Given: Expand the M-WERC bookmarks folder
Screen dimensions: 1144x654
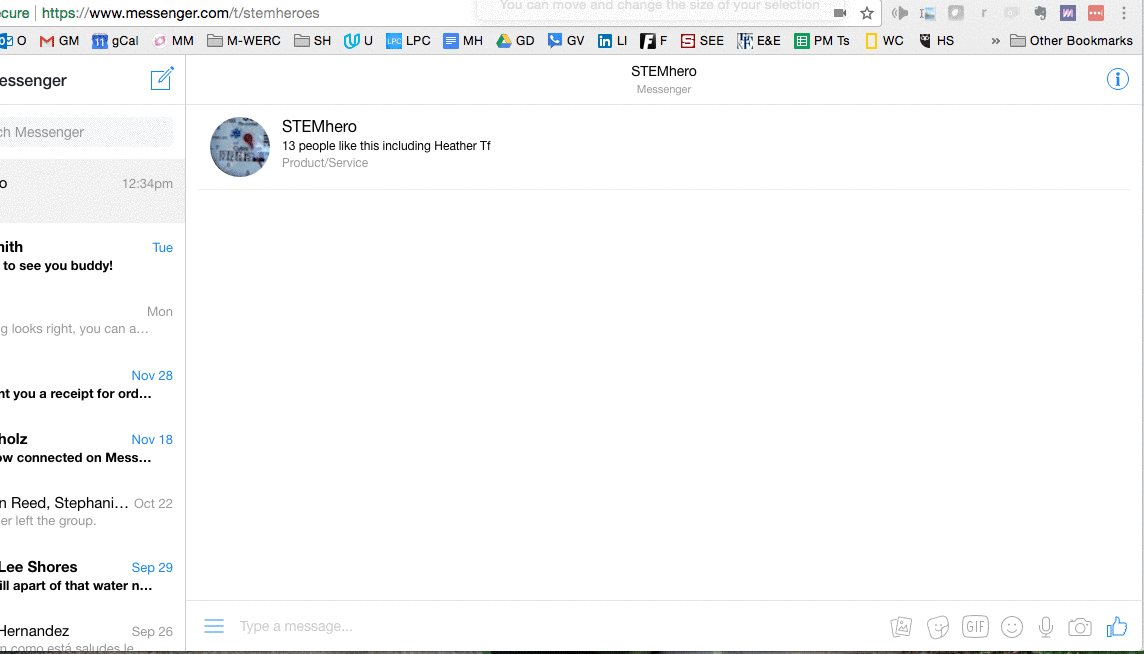Looking at the screenshot, I should (244, 41).
